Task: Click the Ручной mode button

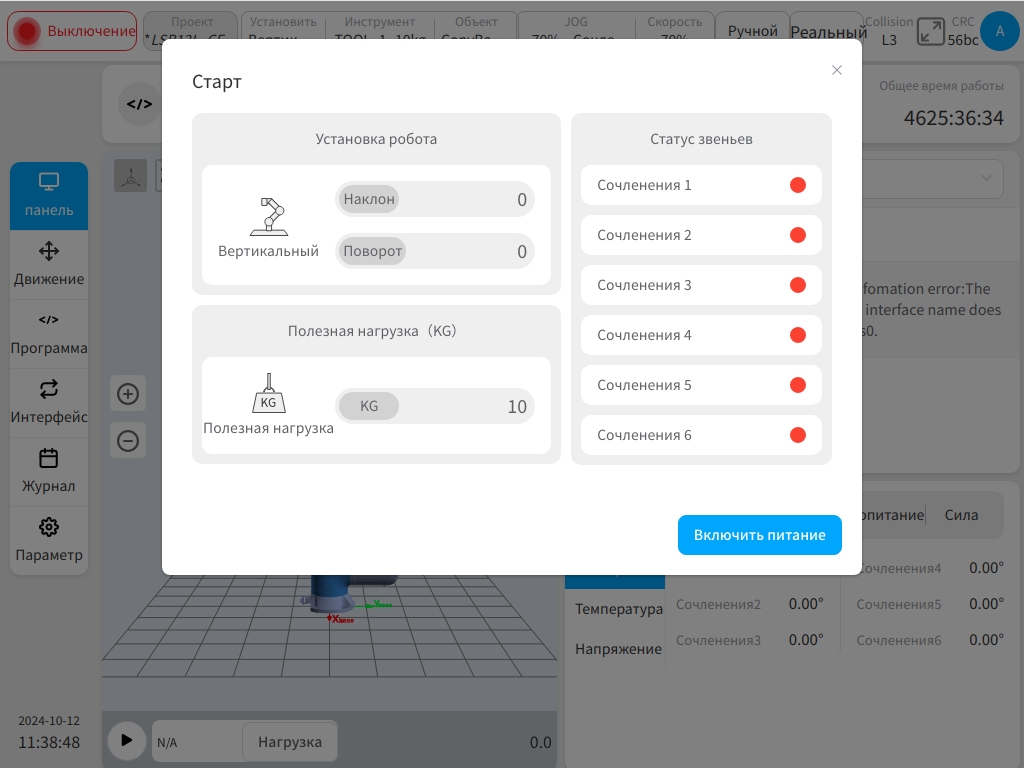Action: 752,31
